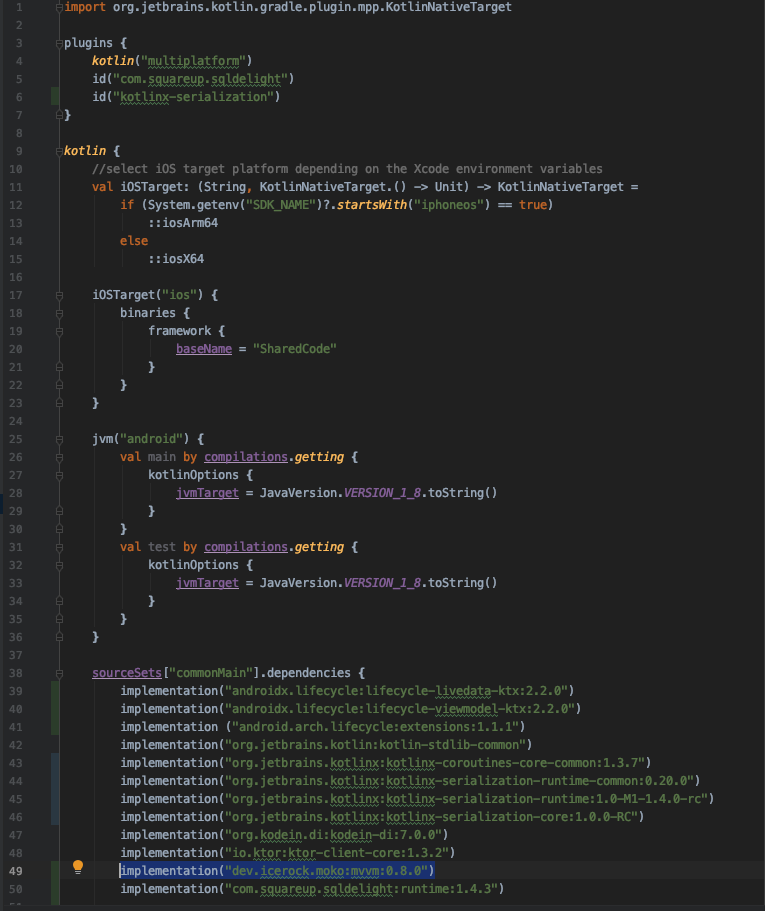Screen dimensions: 765x911
Task: Click the lifecycle-viewmodel-ktx:2.2.0 dependency
Action: point(350,709)
